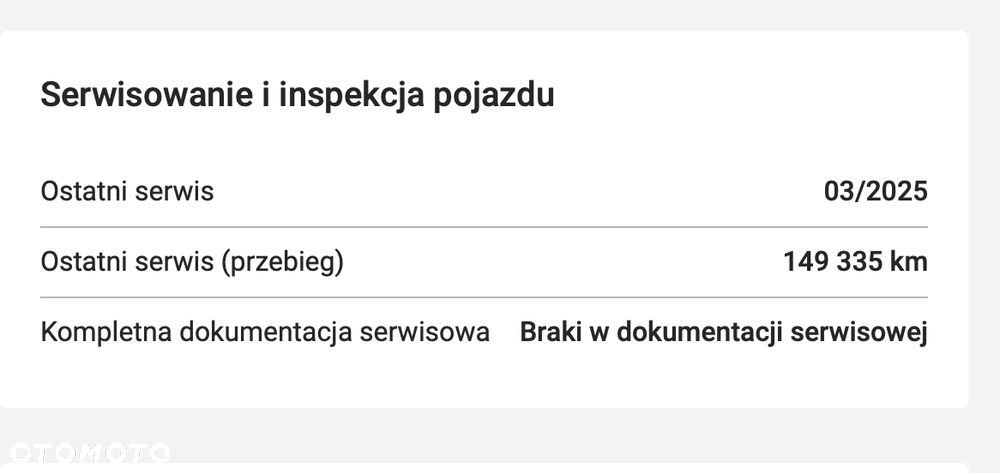This screenshot has height=473, width=1000.
Task: Click the "Serwisowanie i inspekcja pojazdu" heading
Action: point(297,96)
